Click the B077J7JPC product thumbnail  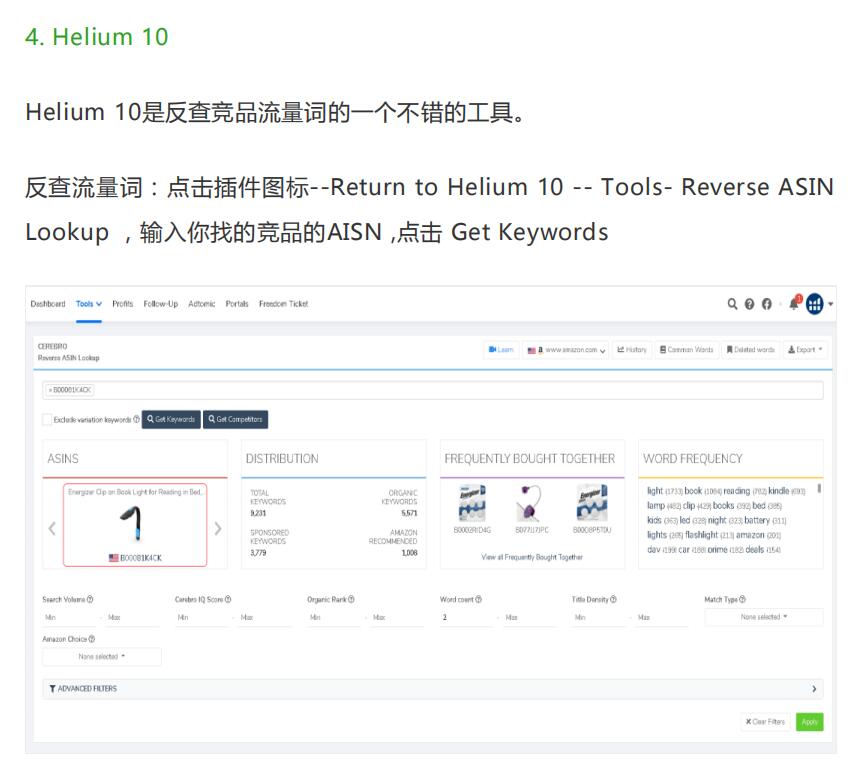[x=531, y=503]
